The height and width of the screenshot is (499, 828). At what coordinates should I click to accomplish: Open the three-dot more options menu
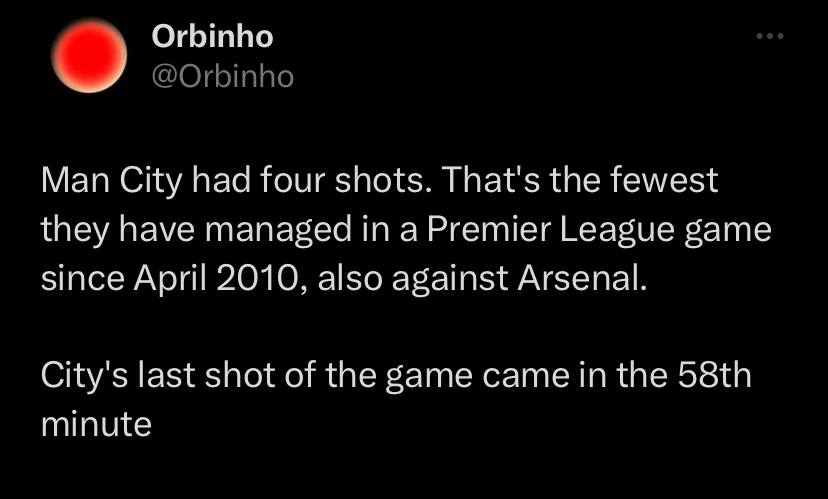[769, 37]
